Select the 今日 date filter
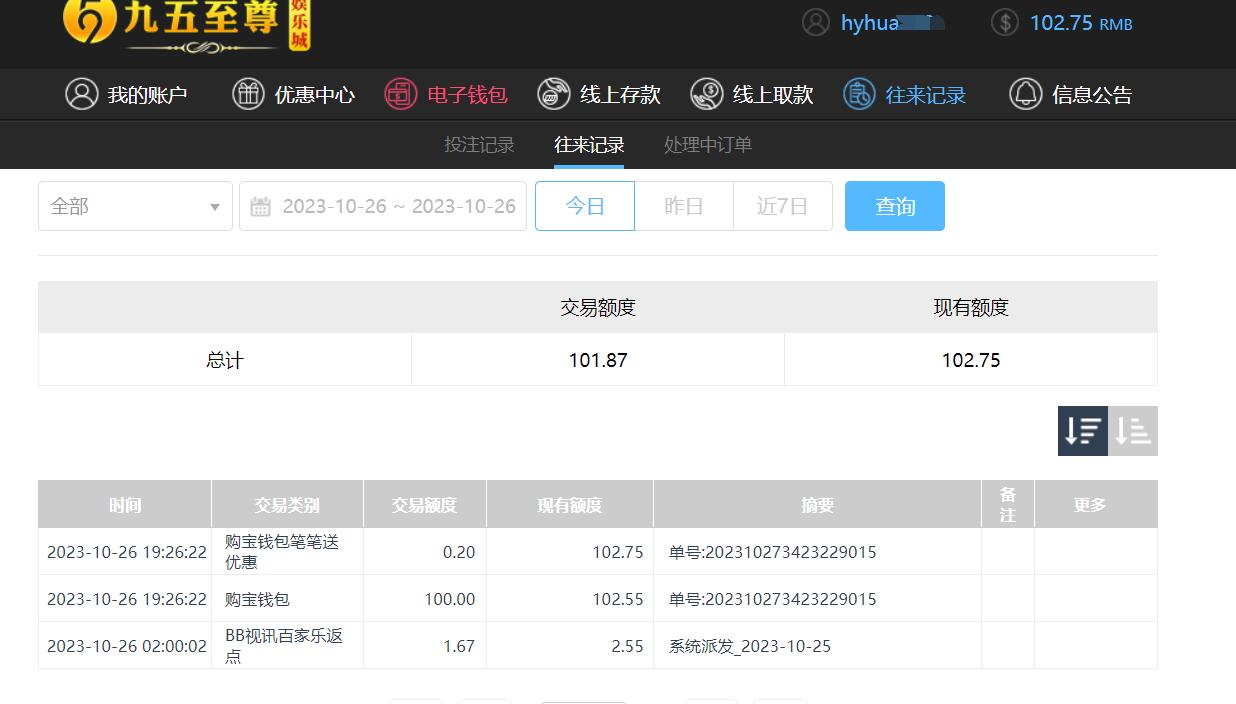Viewport: 1236px width, 704px height. coord(585,206)
